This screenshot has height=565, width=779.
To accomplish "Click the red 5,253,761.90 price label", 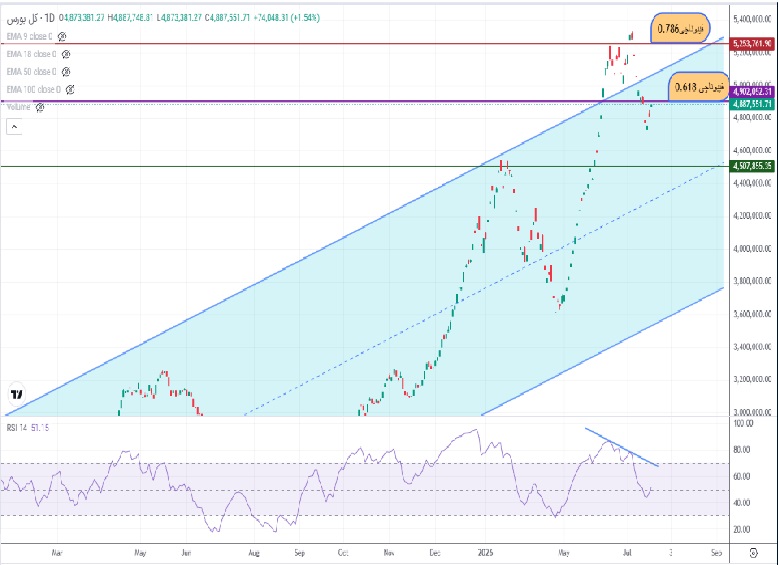I will pyautogui.click(x=753, y=44).
